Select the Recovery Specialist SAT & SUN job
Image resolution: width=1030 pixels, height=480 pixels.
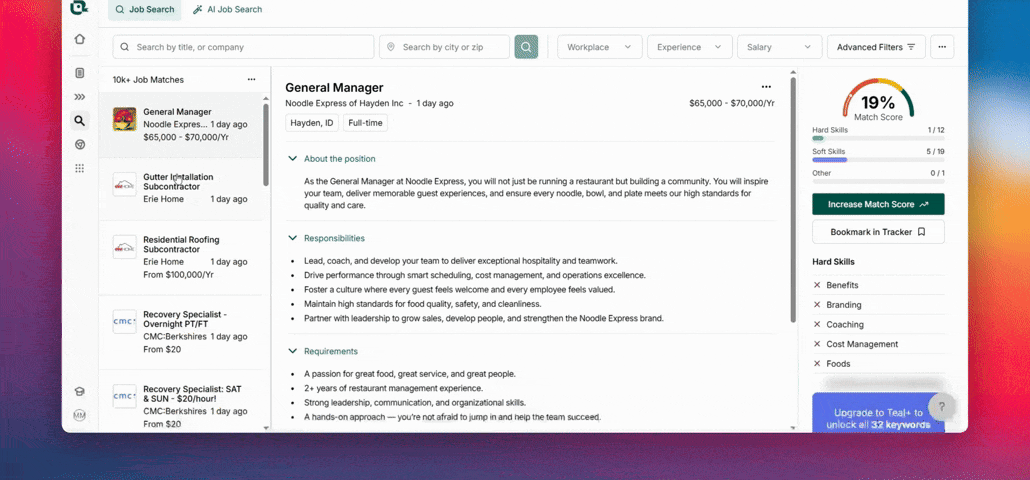[181, 401]
